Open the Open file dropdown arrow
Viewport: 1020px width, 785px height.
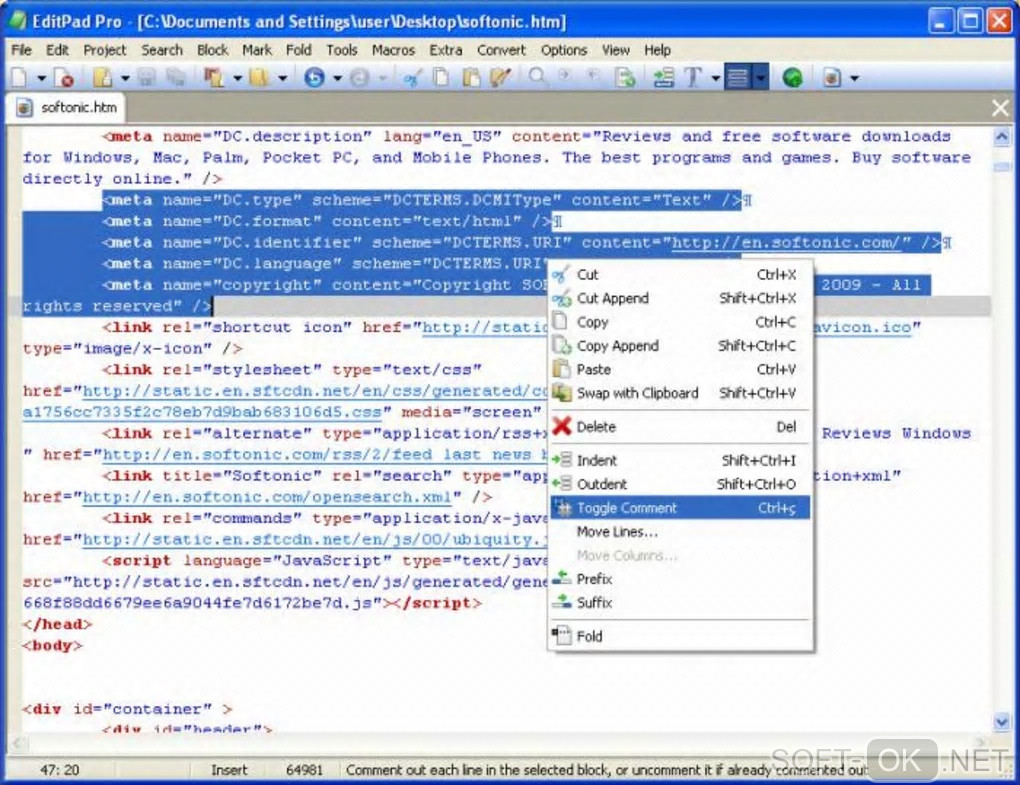[125, 79]
